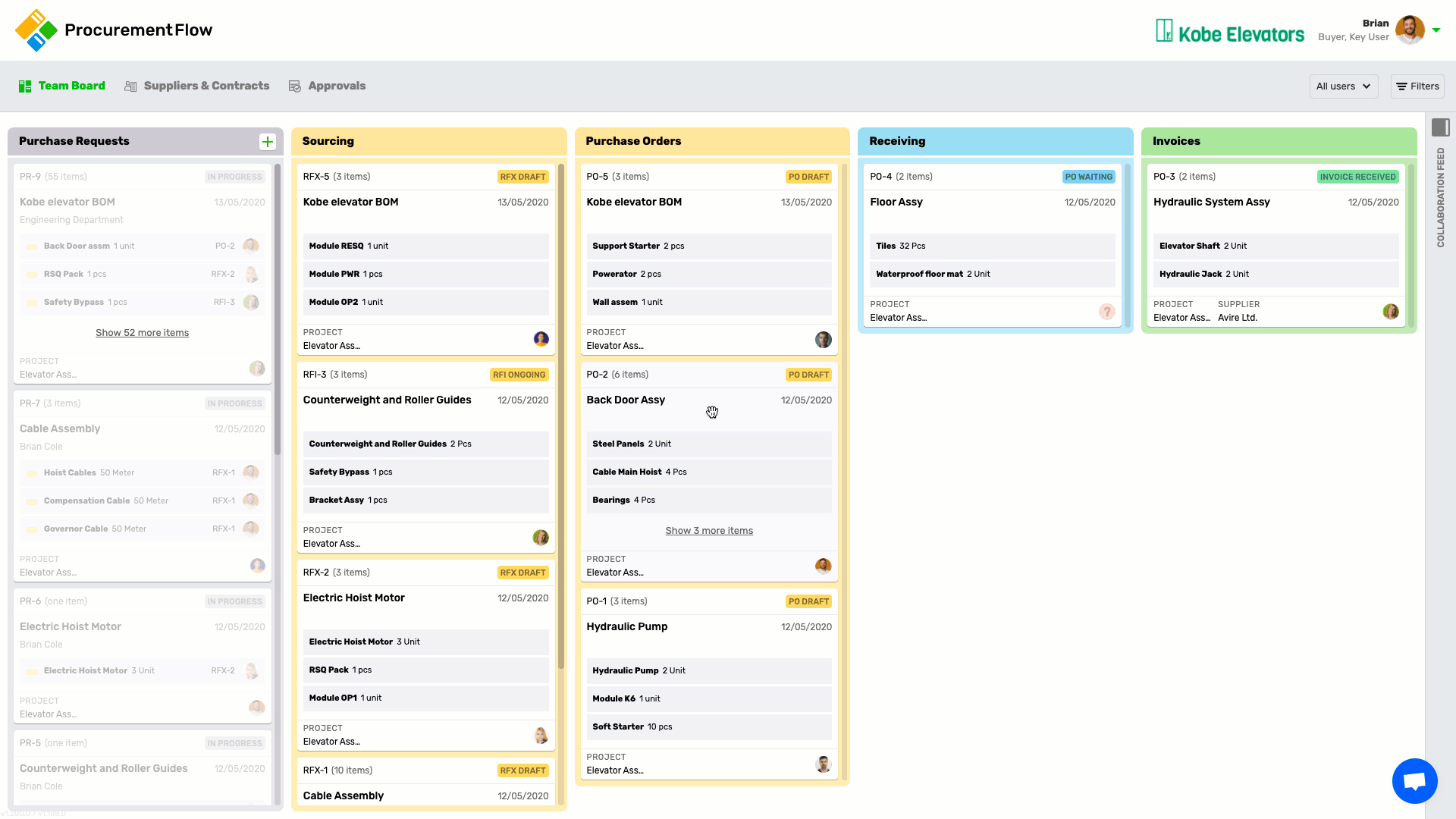Expand Show 3 more items on Back Door Assy

point(708,530)
